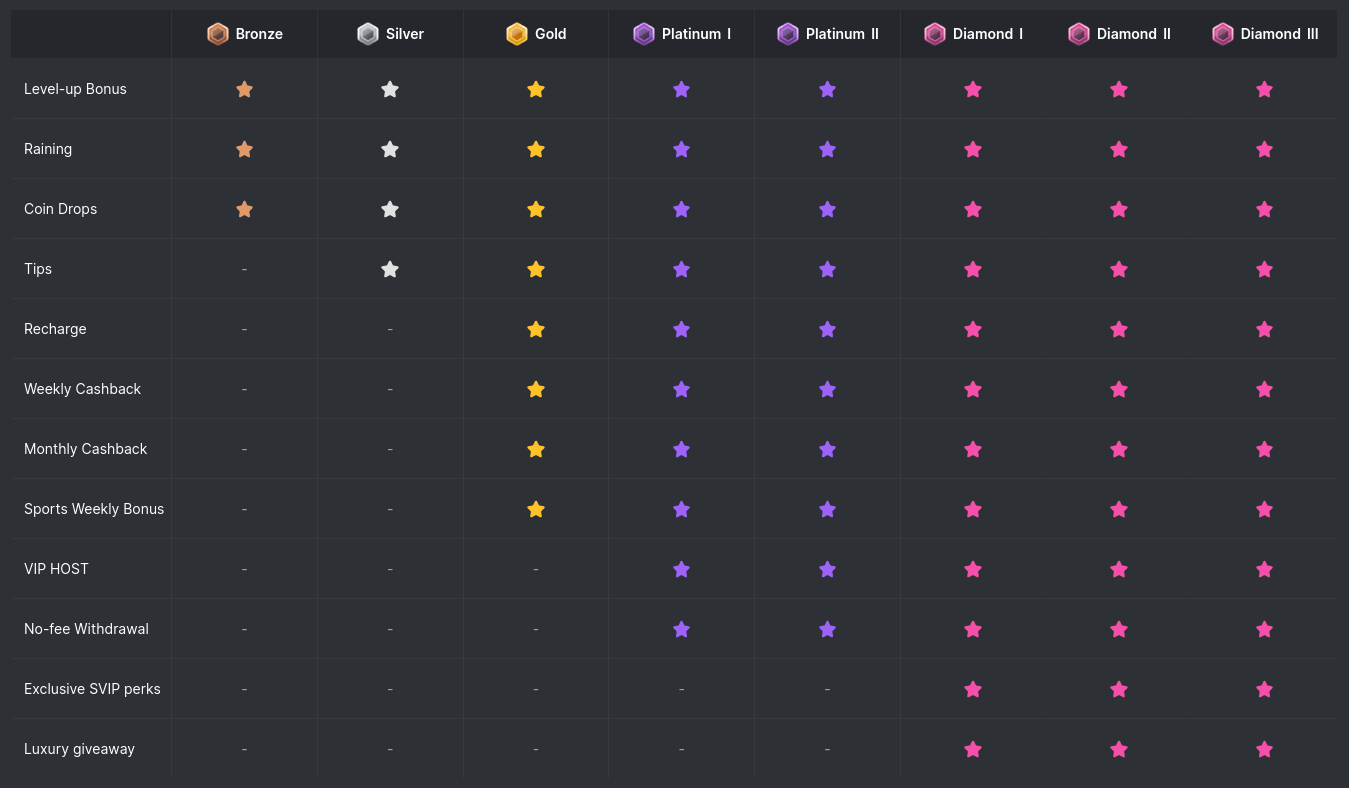This screenshot has width=1349, height=788.
Task: Click the Sports Weekly Bonus row label
Action: (x=94, y=509)
